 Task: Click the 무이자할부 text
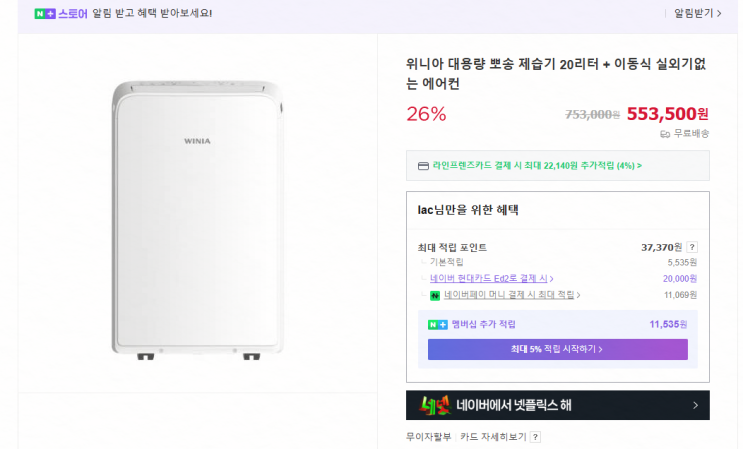pyautogui.click(x=428, y=437)
